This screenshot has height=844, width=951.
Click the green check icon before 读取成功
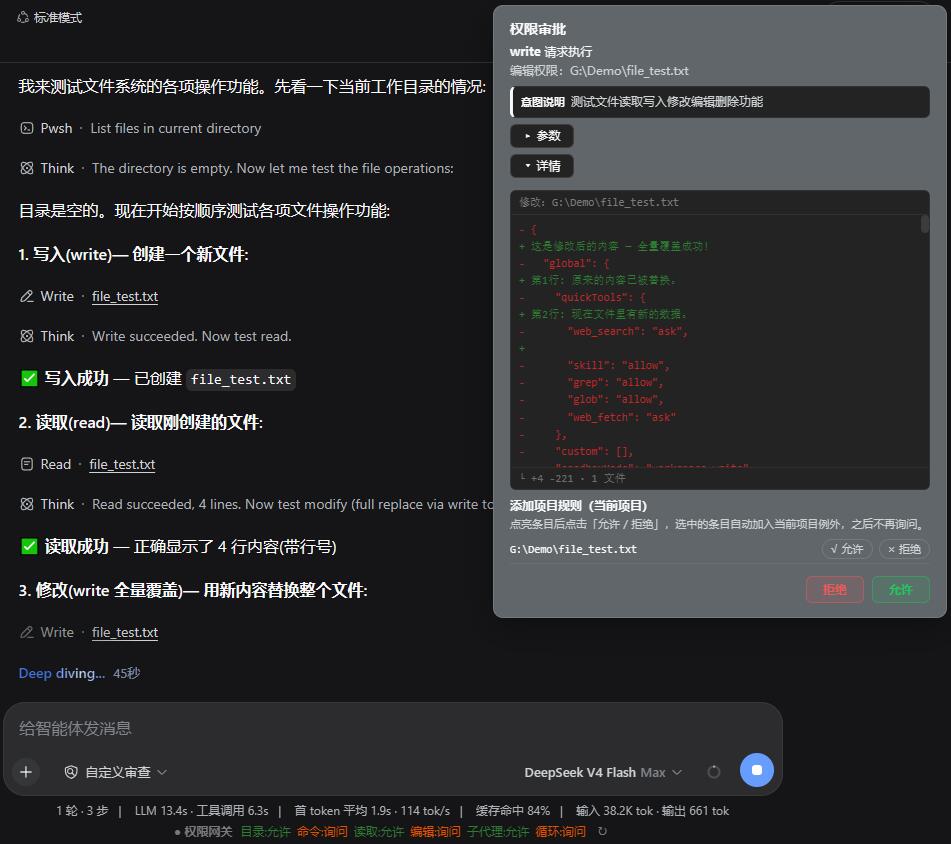tap(29, 546)
